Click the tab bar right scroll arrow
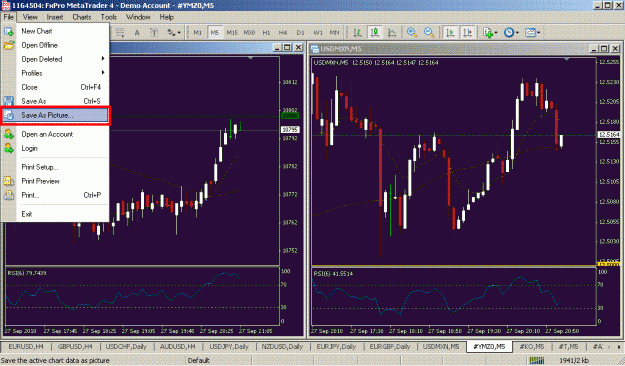Image resolution: width=625 pixels, height=366 pixels. point(619,347)
